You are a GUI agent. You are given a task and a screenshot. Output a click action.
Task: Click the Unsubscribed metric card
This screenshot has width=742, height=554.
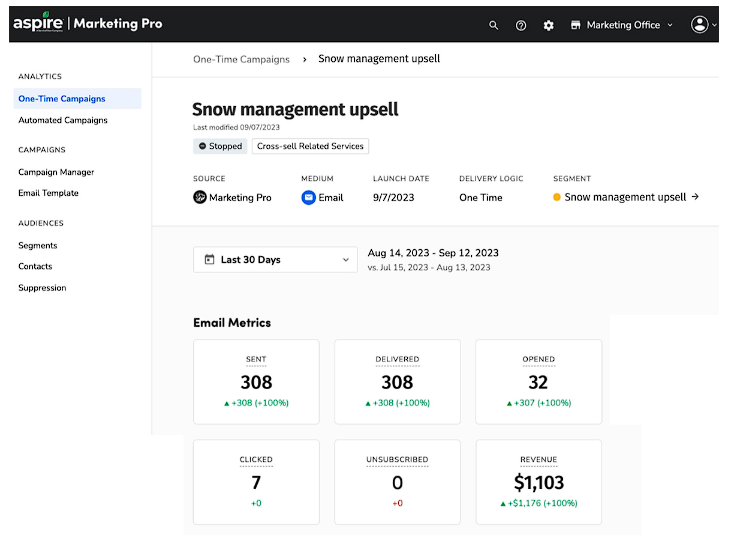click(397, 482)
